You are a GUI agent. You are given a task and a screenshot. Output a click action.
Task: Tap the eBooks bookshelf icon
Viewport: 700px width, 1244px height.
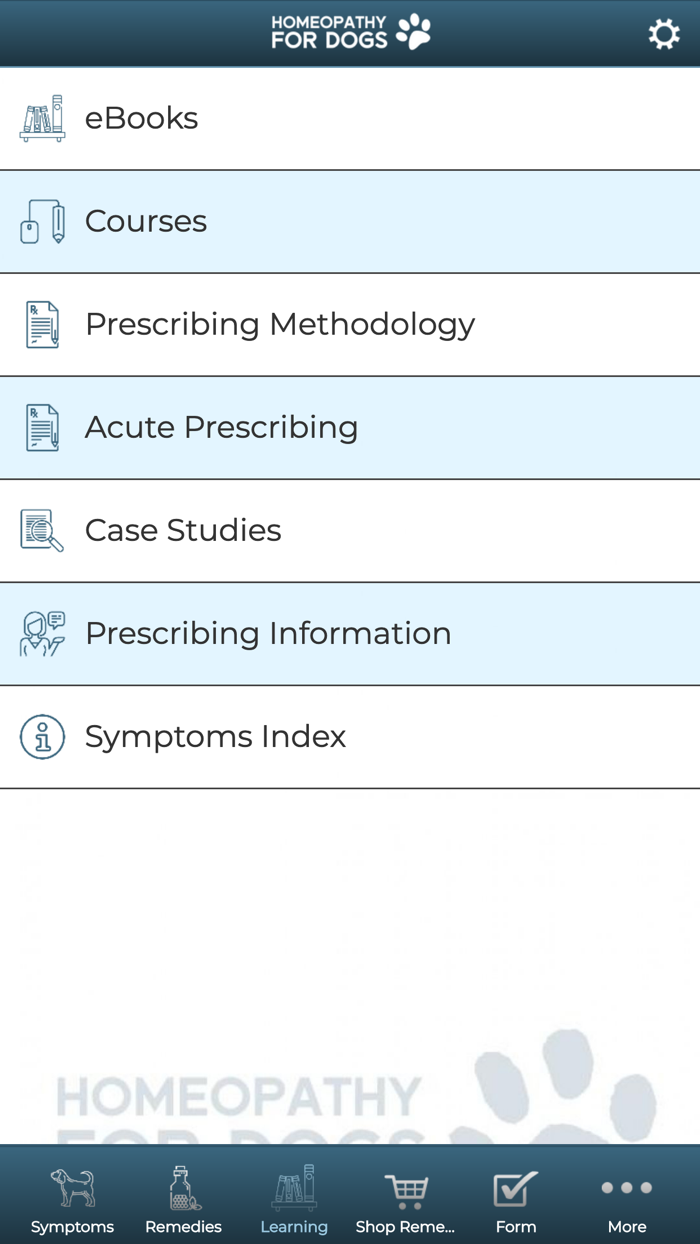[42, 119]
